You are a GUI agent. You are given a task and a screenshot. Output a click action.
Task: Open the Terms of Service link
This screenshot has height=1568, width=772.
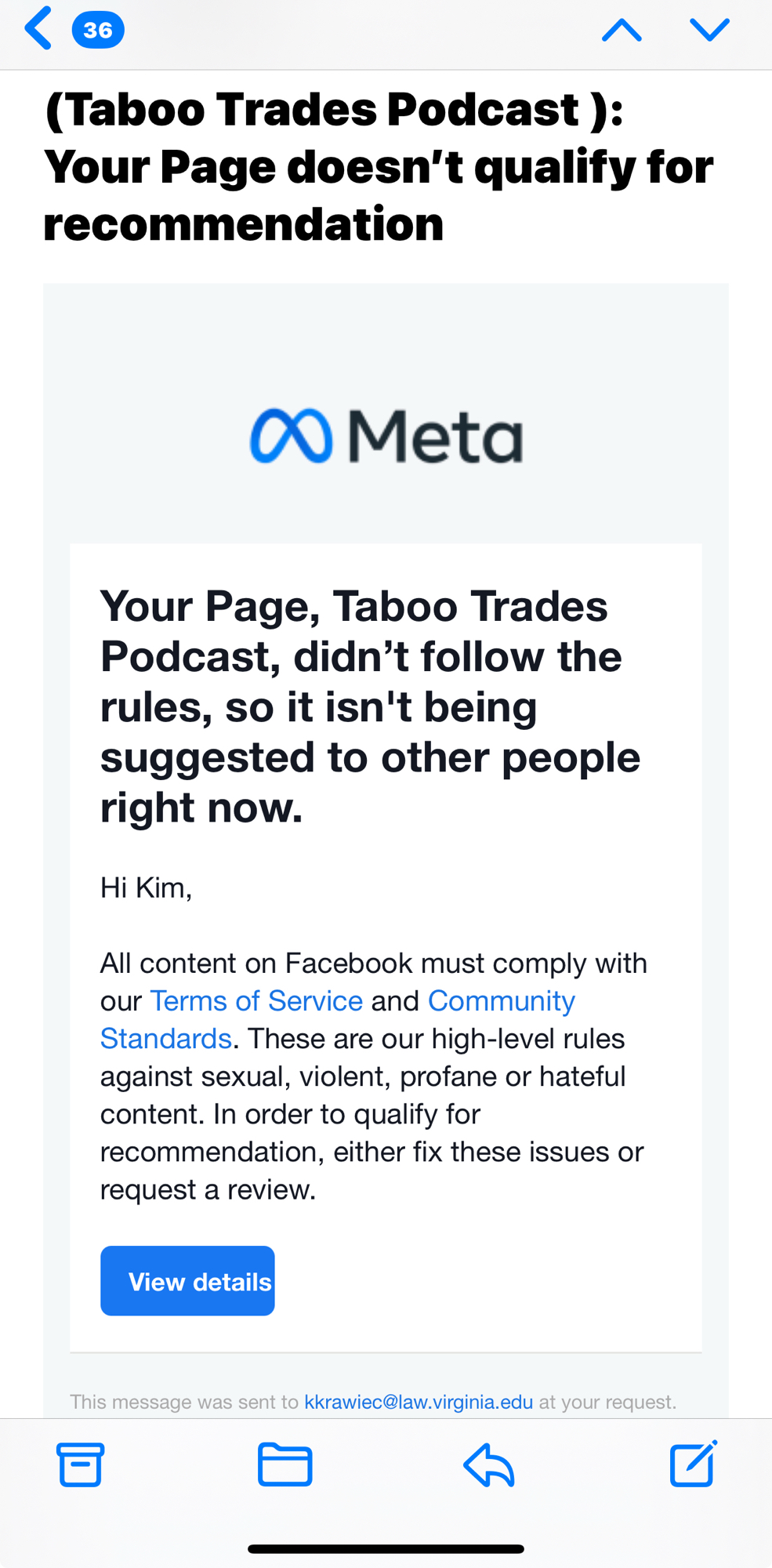[256, 1001]
